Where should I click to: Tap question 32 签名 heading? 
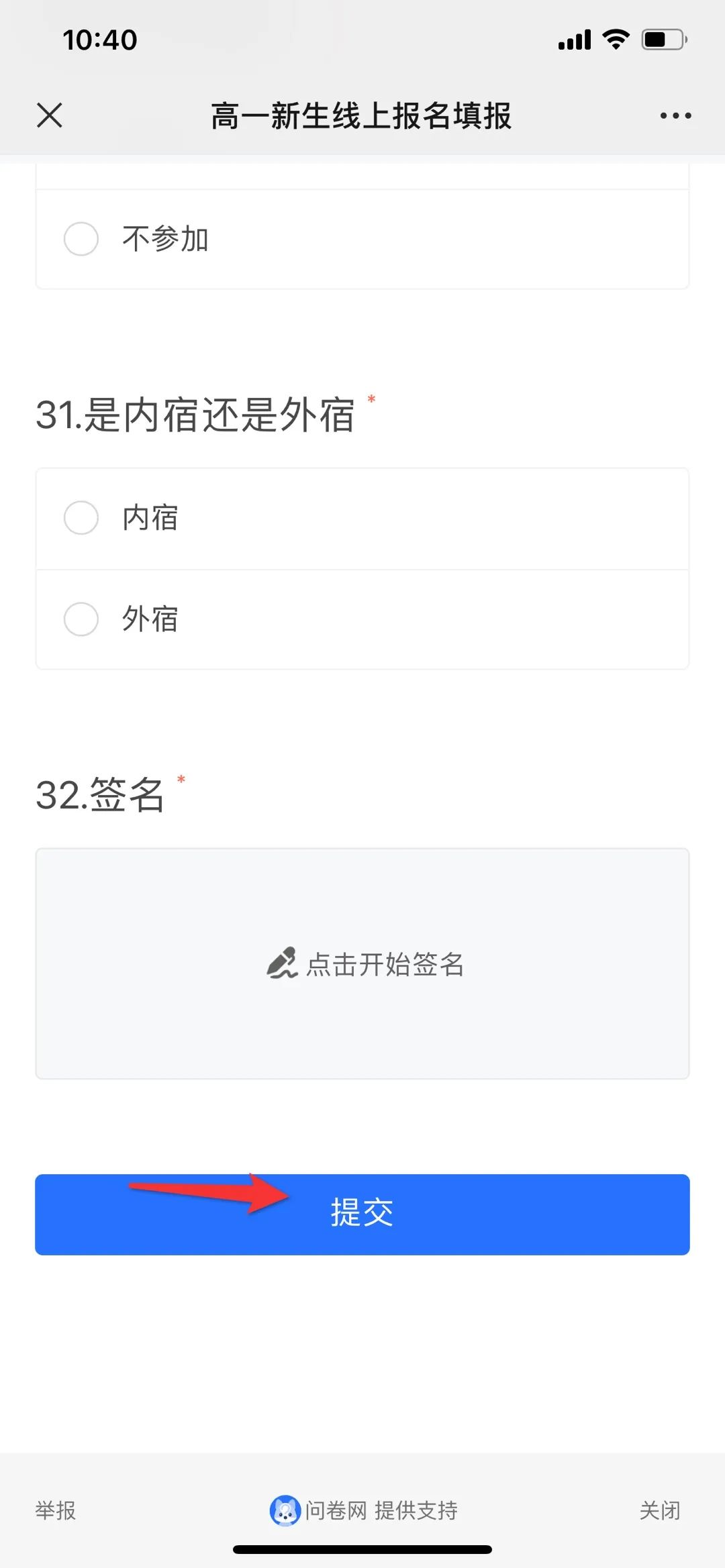click(x=99, y=795)
